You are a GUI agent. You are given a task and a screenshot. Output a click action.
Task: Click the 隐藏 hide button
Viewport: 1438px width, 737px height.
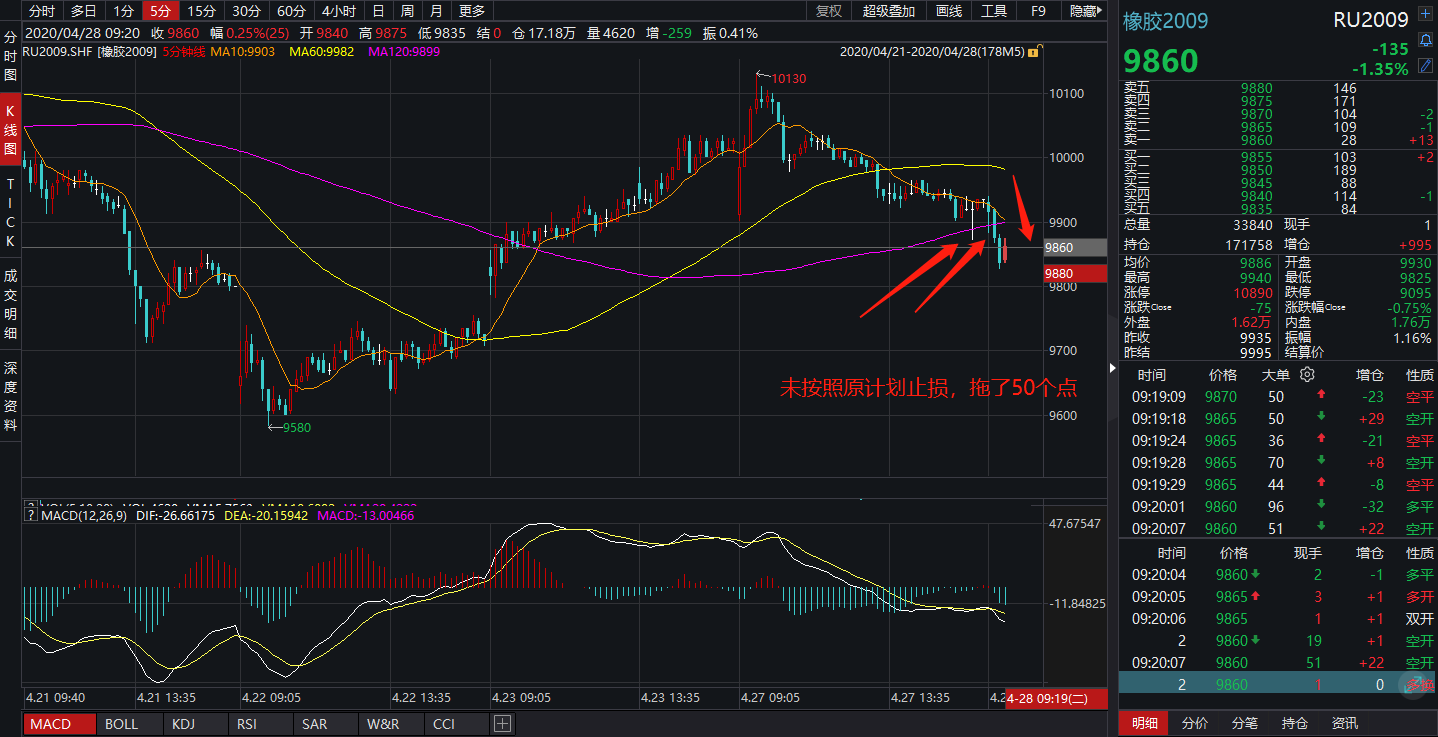(1084, 11)
